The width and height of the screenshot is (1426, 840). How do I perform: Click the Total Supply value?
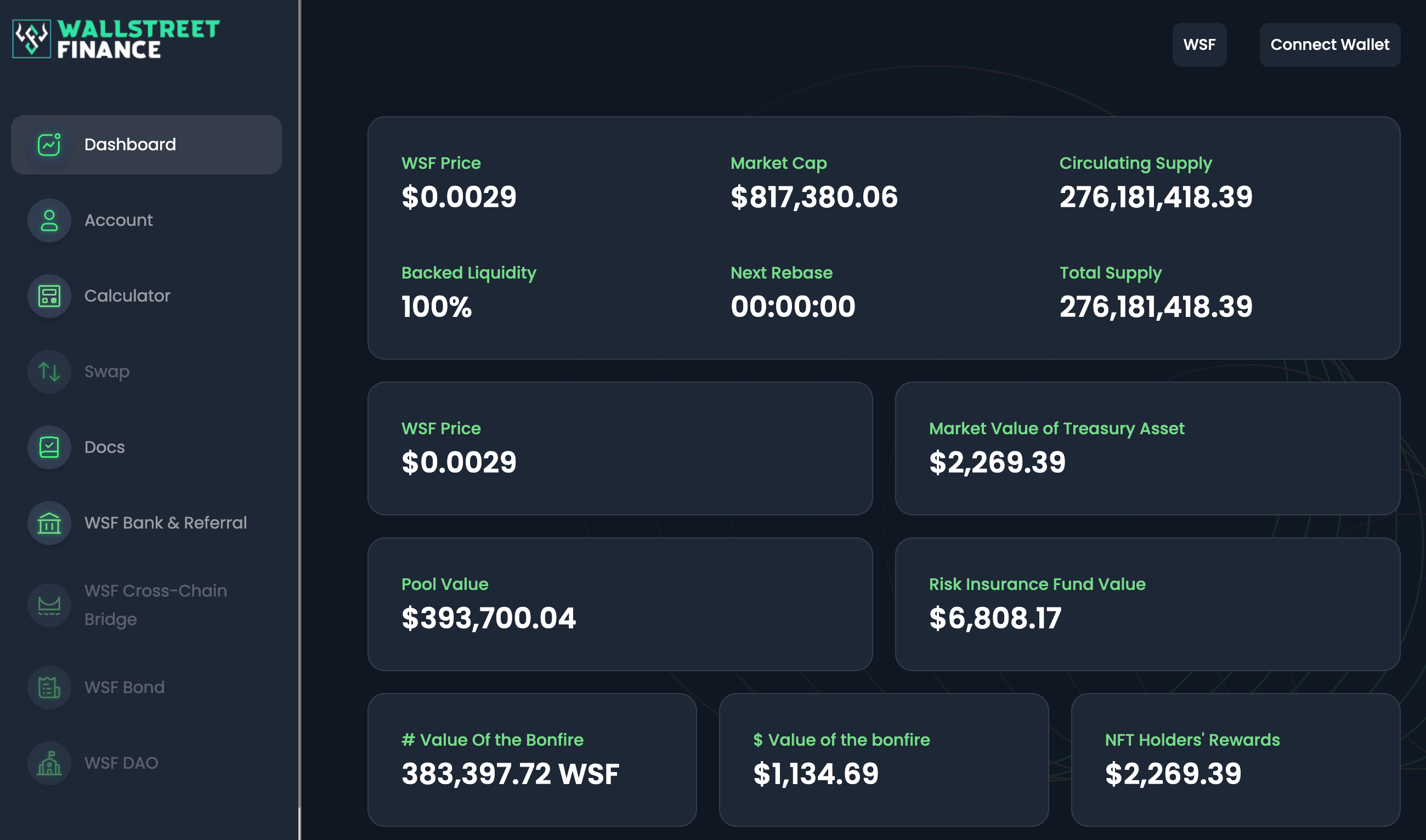(x=1156, y=307)
